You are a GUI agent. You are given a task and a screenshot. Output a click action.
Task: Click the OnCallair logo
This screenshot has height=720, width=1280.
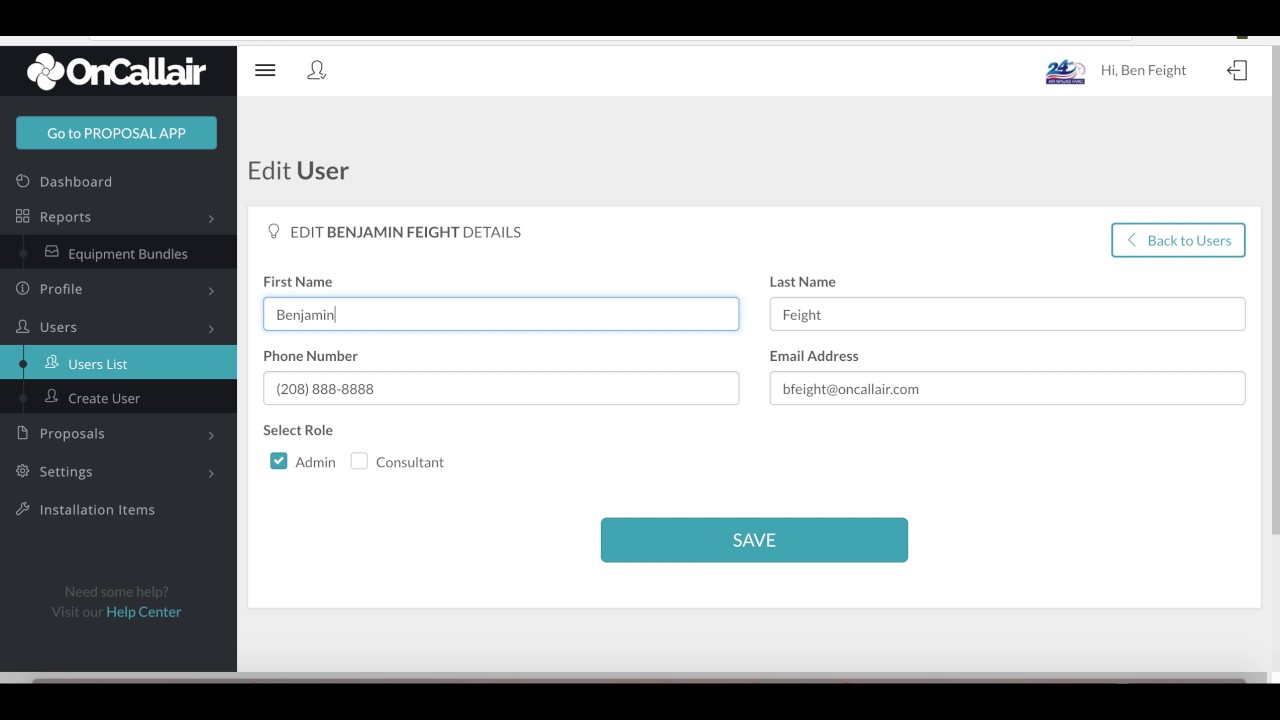tap(116, 71)
